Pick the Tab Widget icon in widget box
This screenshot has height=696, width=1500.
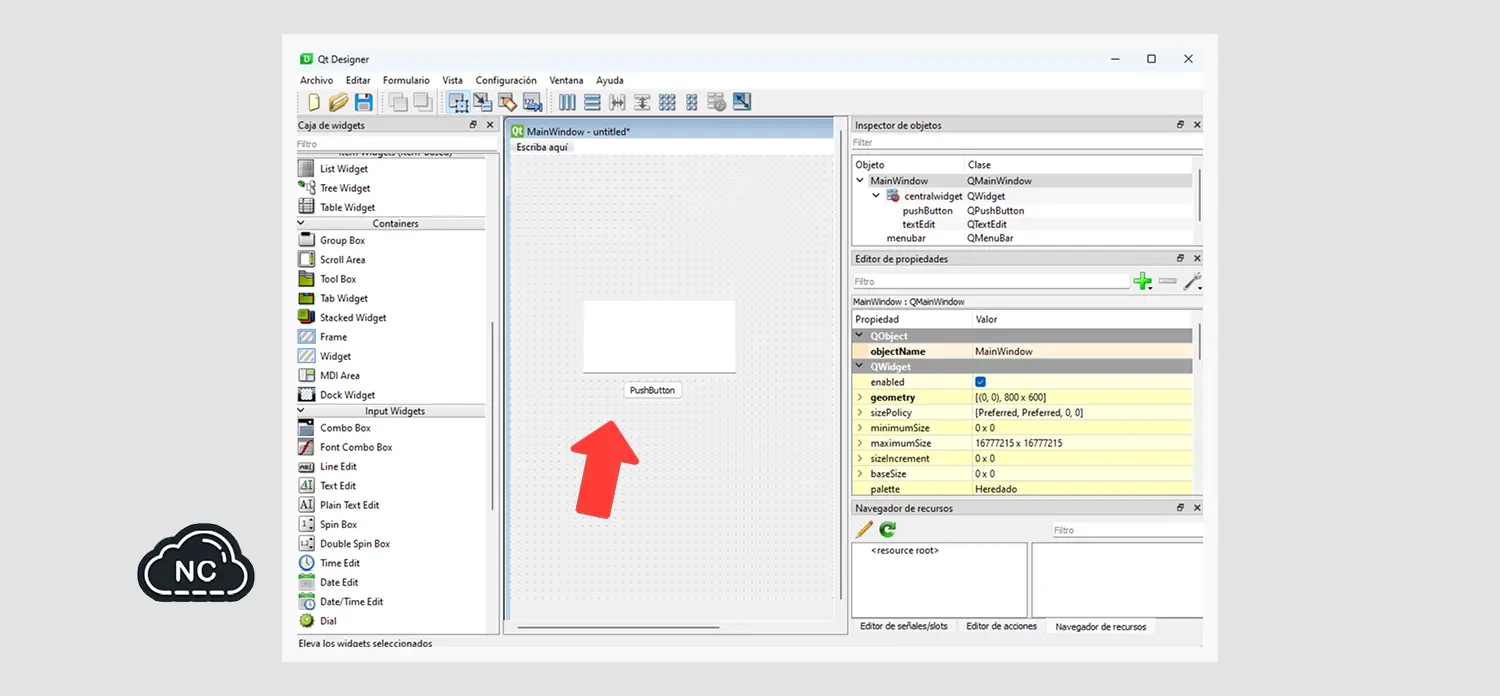[x=307, y=298]
